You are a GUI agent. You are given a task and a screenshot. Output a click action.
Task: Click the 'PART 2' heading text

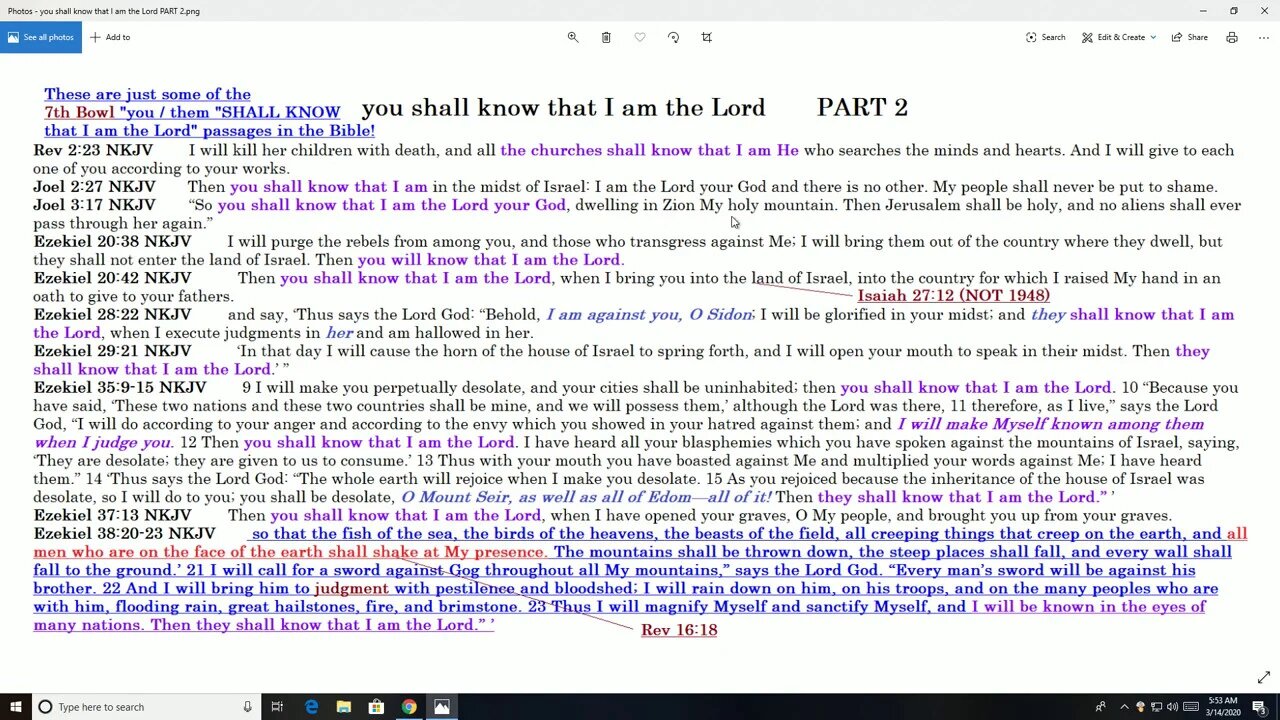point(862,108)
